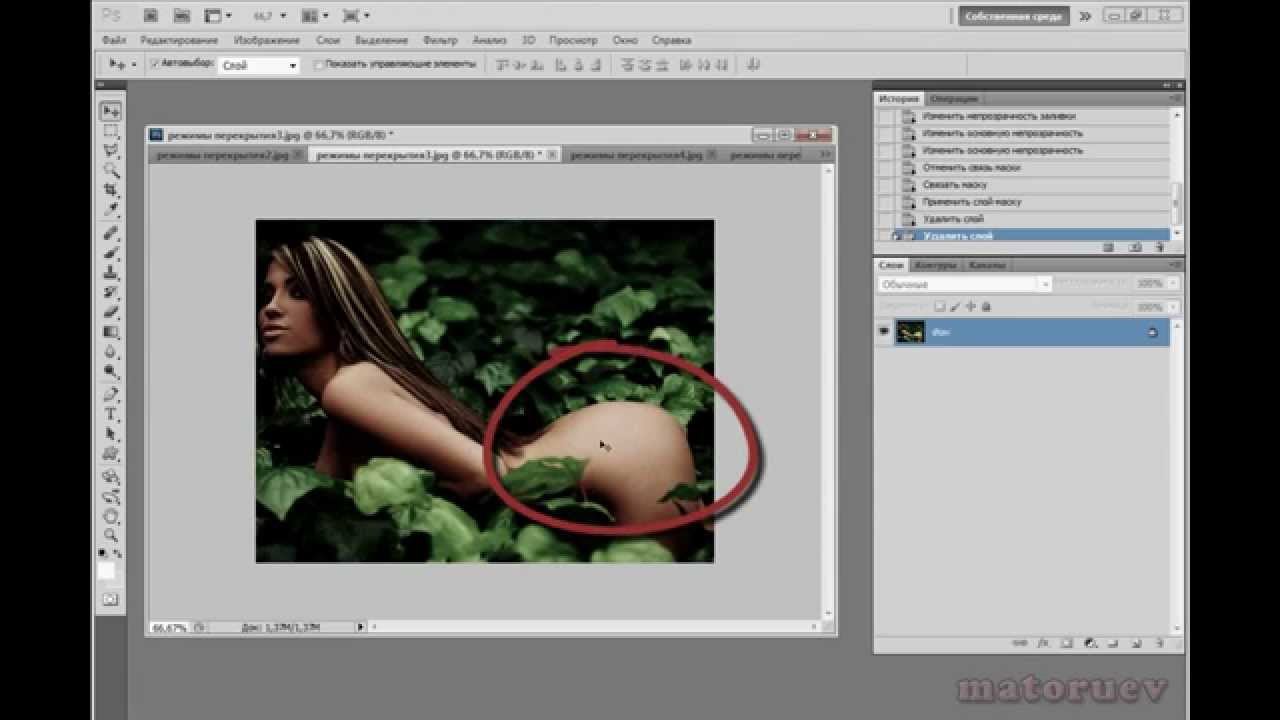Select the Gradient tool
The height and width of the screenshot is (720, 1280).
(x=111, y=332)
